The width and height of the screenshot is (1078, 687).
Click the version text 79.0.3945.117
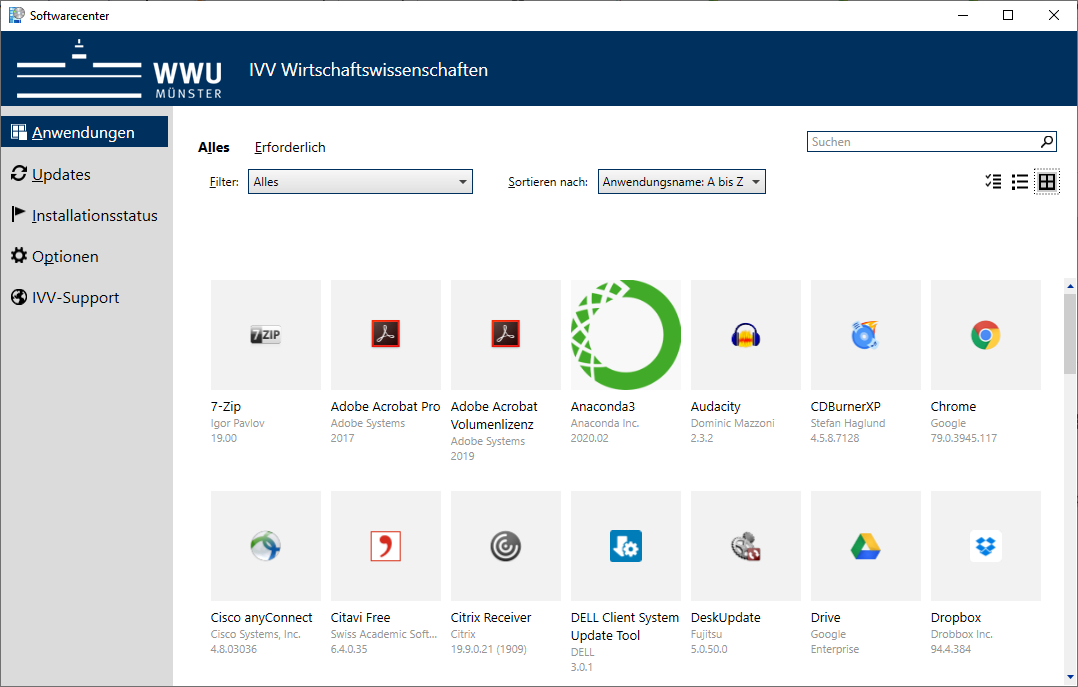[x=963, y=438]
